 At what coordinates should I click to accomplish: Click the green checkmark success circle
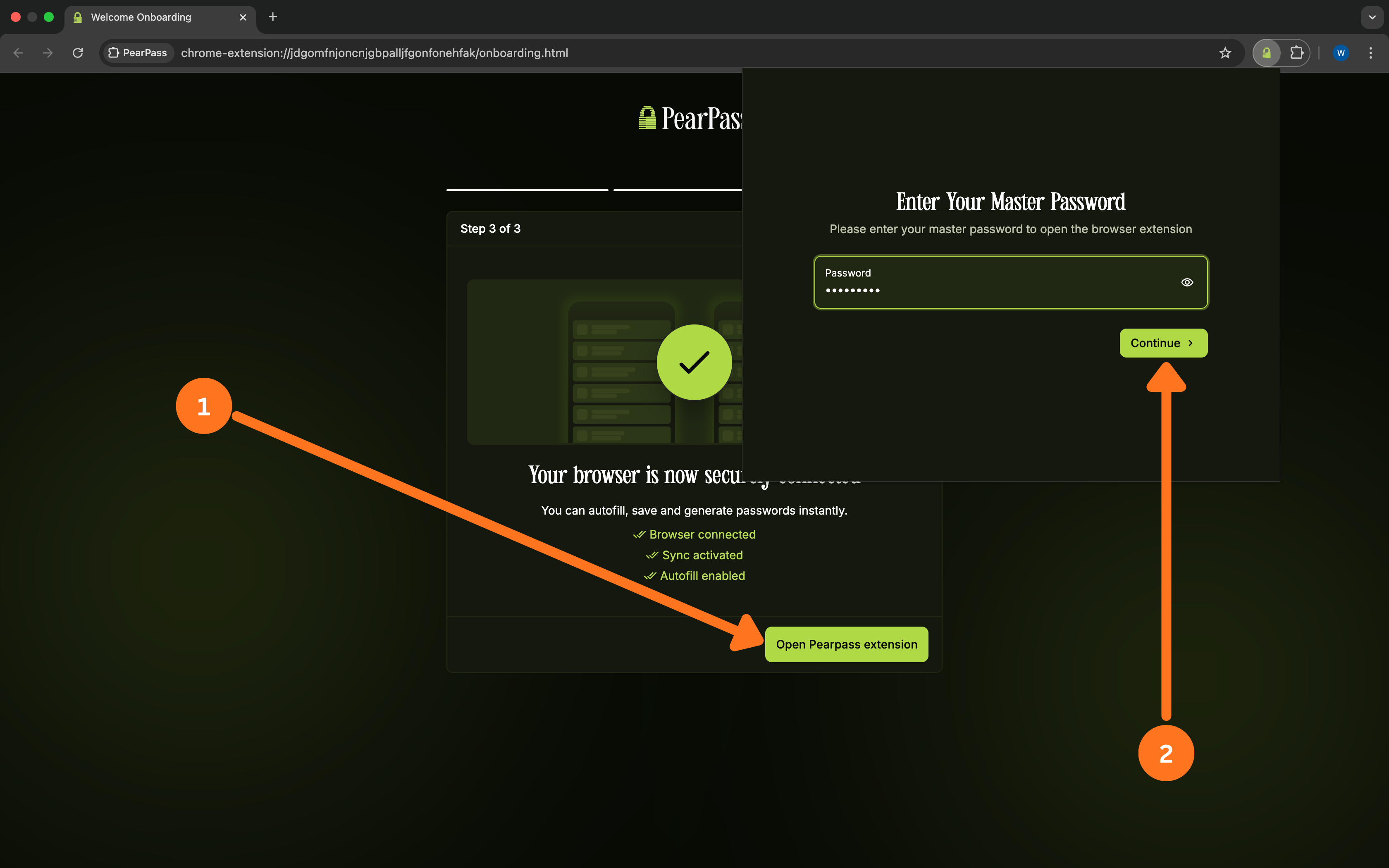point(694,362)
